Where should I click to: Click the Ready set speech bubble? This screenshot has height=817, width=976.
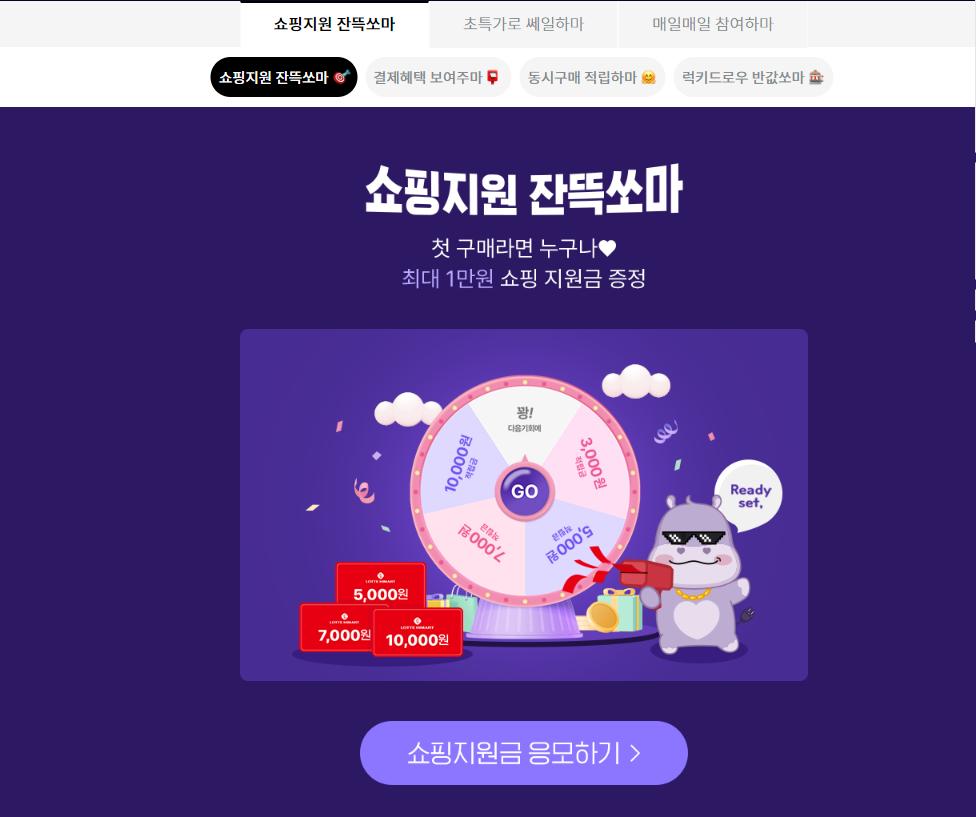[x=749, y=495]
